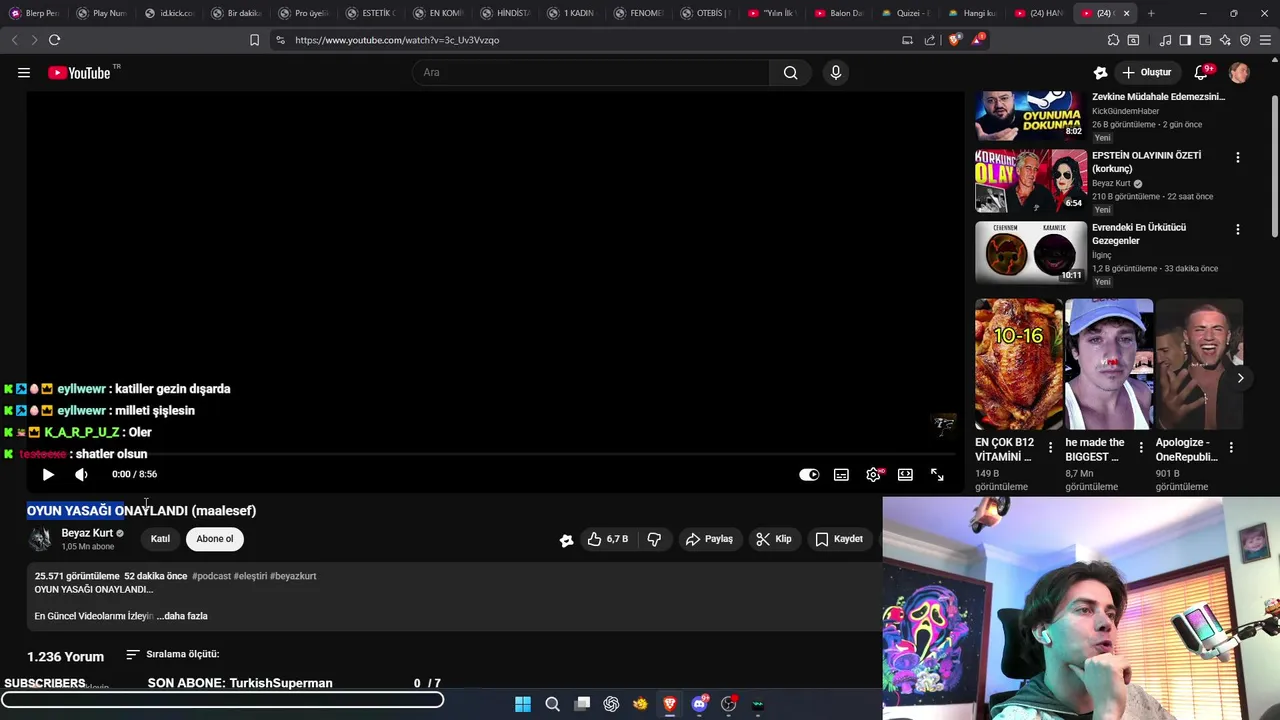Join the channel via Katıl
1280x720 pixels.
(x=160, y=539)
